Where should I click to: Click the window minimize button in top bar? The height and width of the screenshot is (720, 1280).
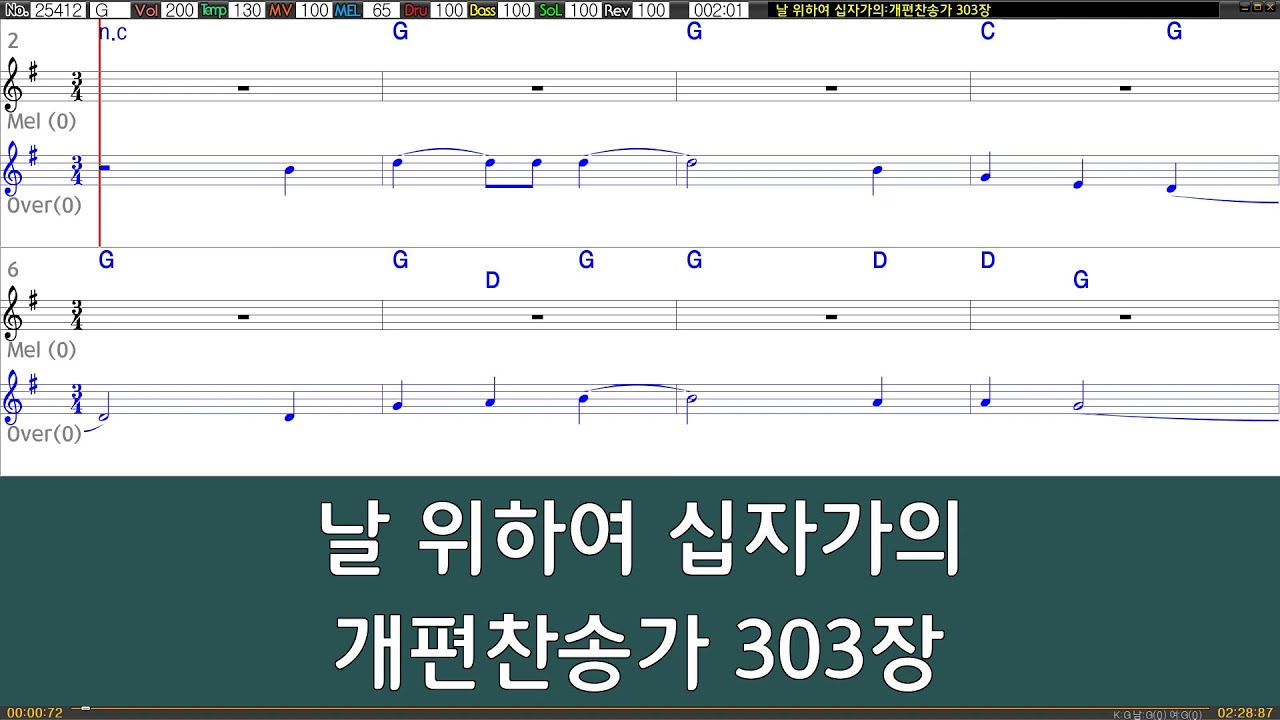coord(1244,8)
